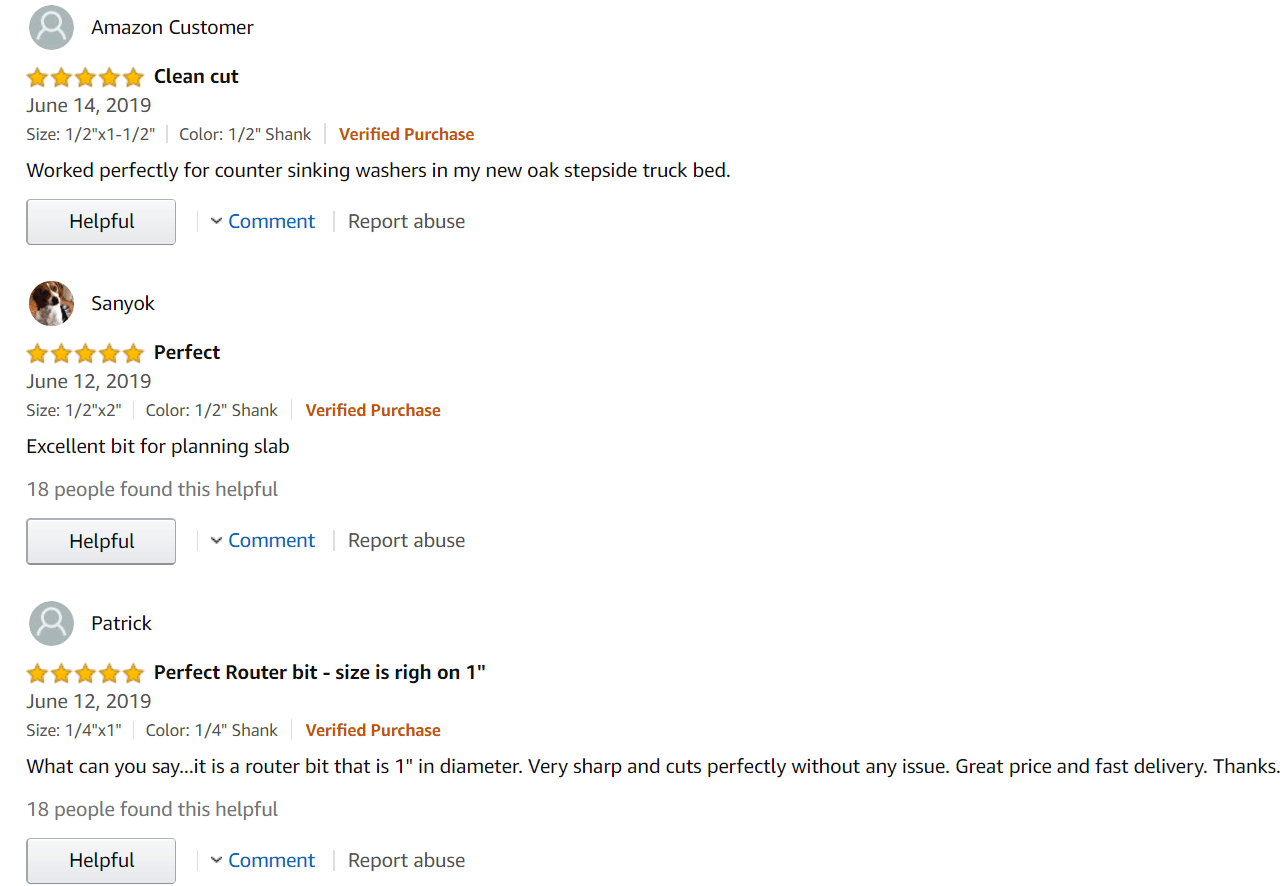Expand Comment chevron under Patrick's review
Image resolution: width=1285 pixels, height=886 pixels.
pos(216,860)
